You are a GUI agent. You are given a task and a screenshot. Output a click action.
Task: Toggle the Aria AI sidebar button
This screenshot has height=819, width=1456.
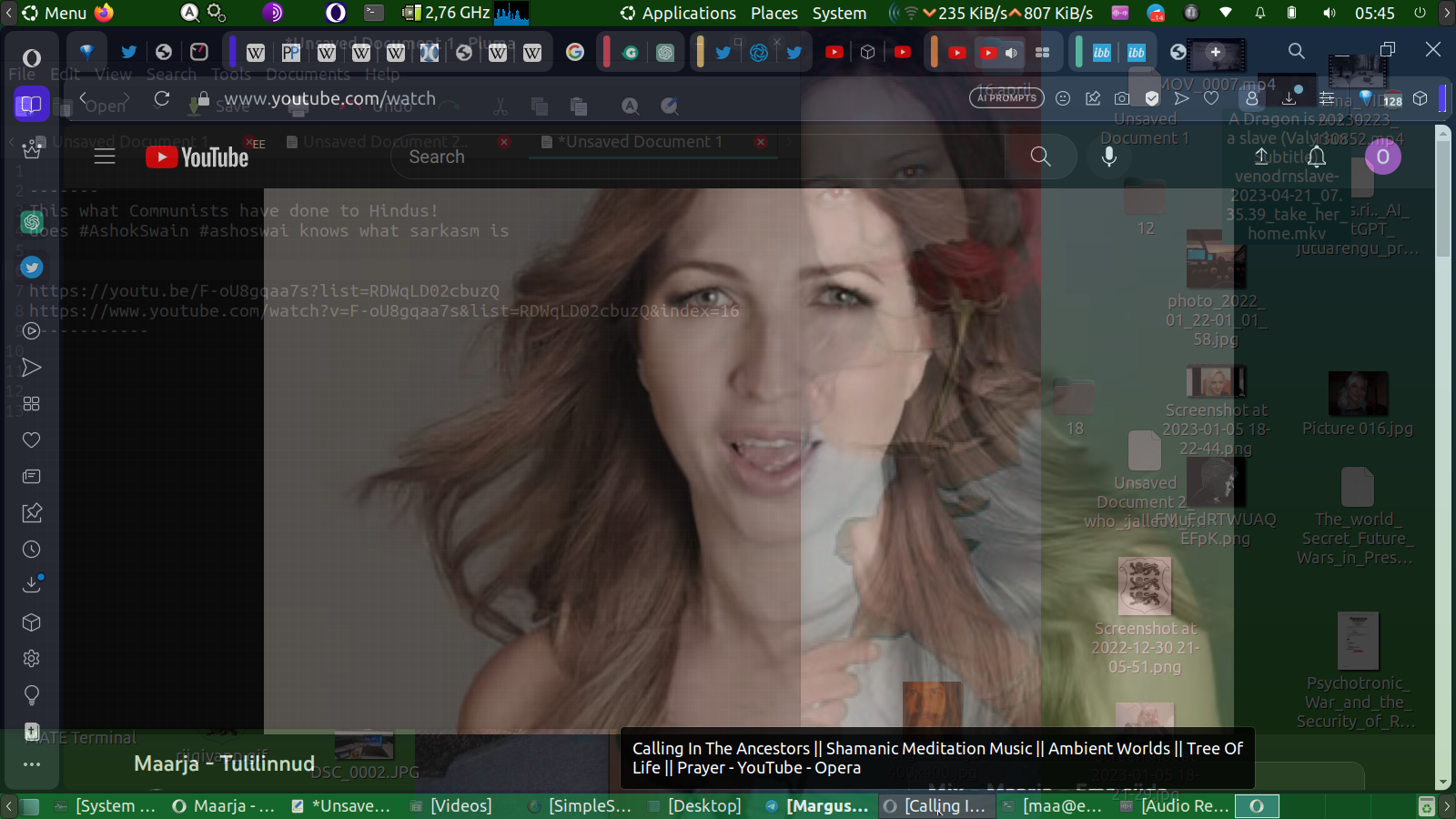(x=32, y=149)
